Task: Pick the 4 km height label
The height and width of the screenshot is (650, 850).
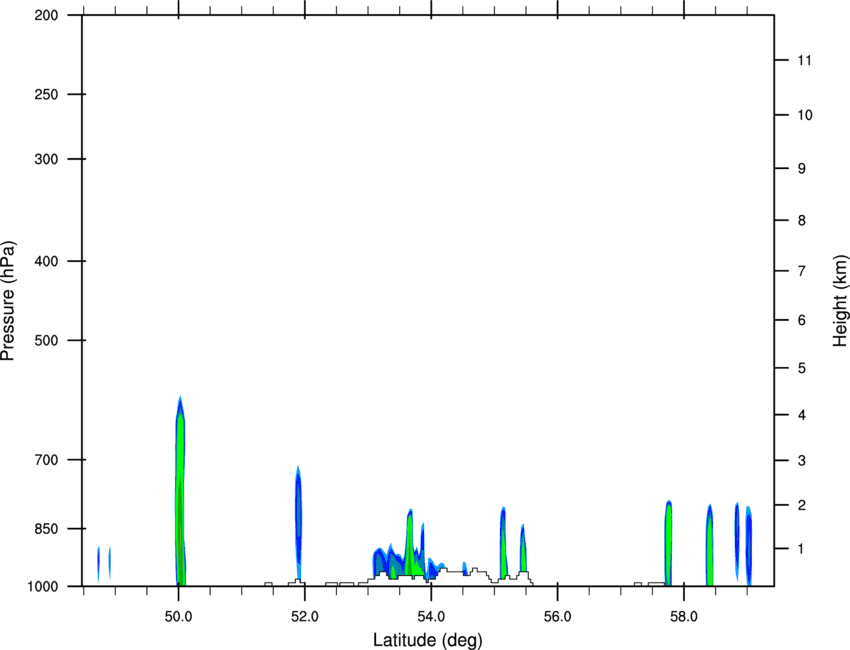Action: [802, 415]
